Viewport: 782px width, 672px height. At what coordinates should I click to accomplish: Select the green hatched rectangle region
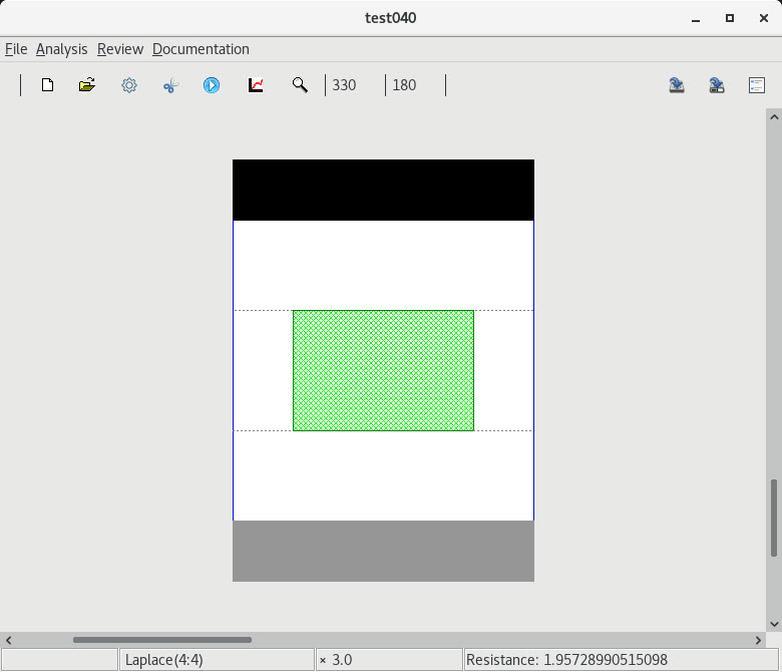(383, 370)
